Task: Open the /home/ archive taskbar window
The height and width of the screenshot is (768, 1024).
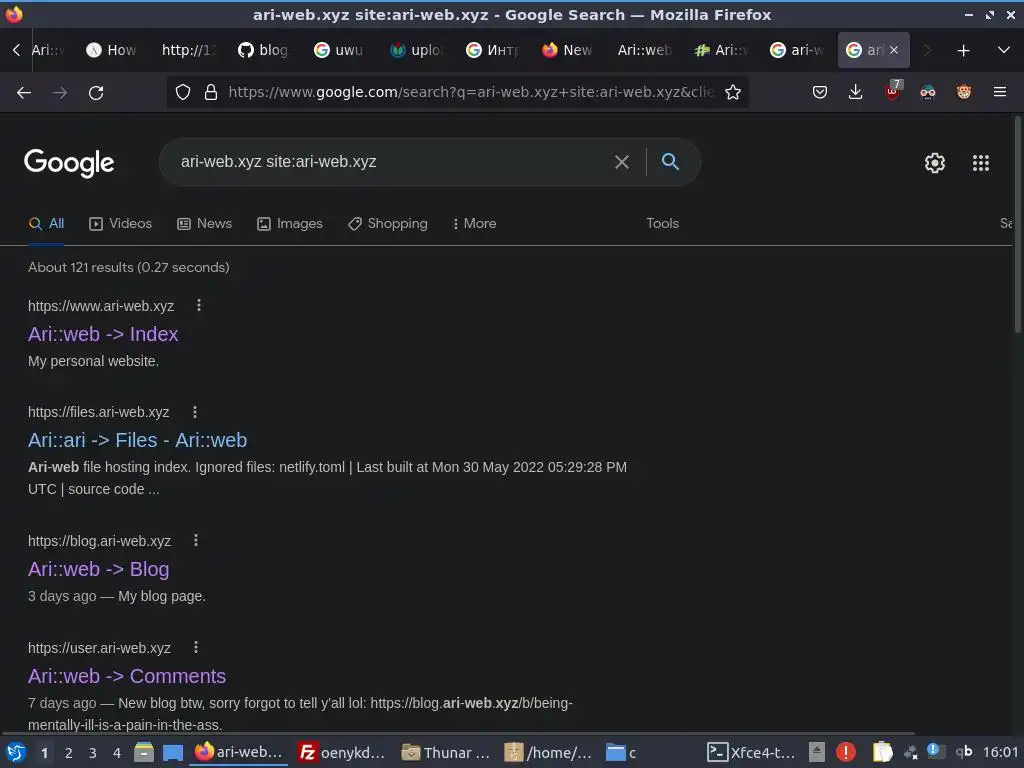Action: coord(547,752)
